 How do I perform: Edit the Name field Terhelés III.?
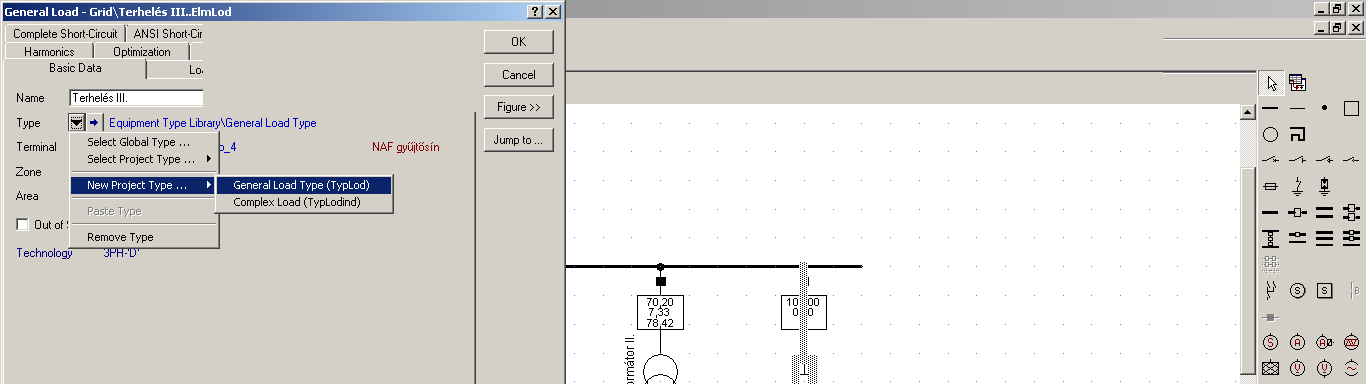pyautogui.click(x=136, y=98)
